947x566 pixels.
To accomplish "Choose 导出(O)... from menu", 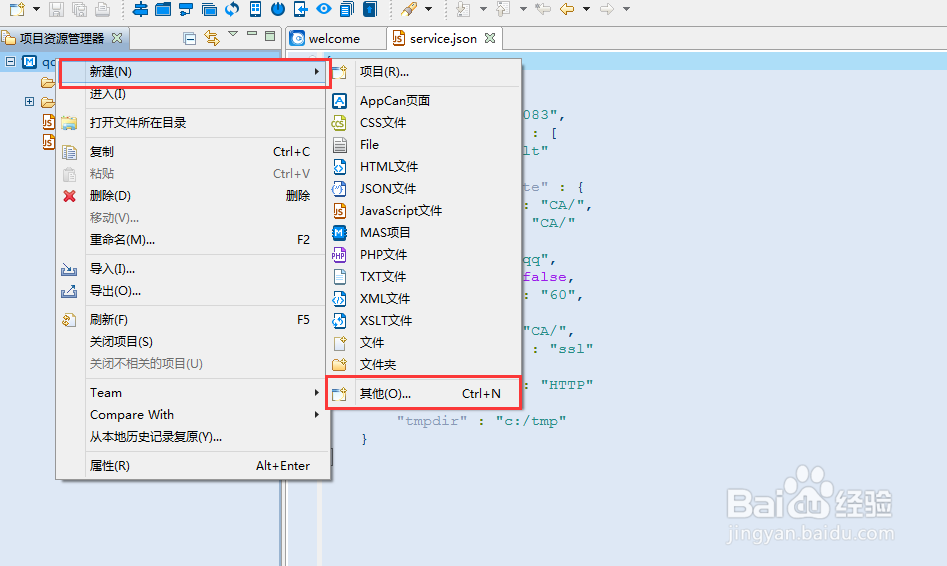I will tap(193, 291).
